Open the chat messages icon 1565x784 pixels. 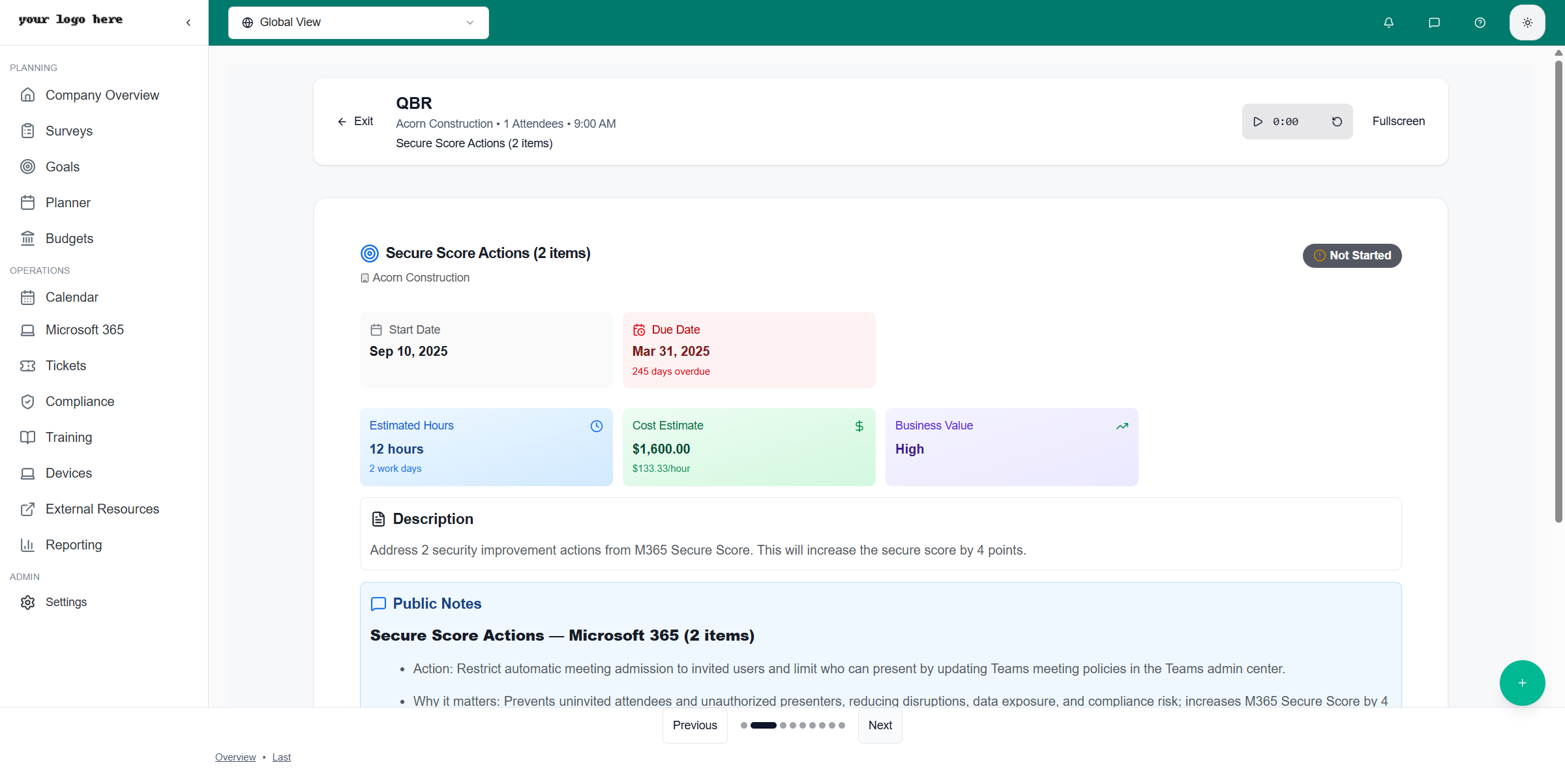coord(1434,23)
